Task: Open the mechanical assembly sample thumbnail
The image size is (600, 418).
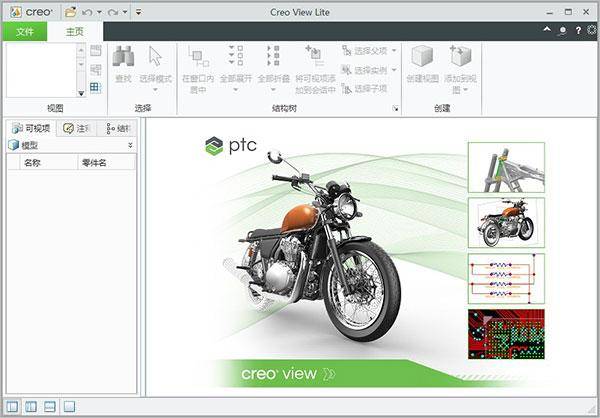Action: point(506,167)
